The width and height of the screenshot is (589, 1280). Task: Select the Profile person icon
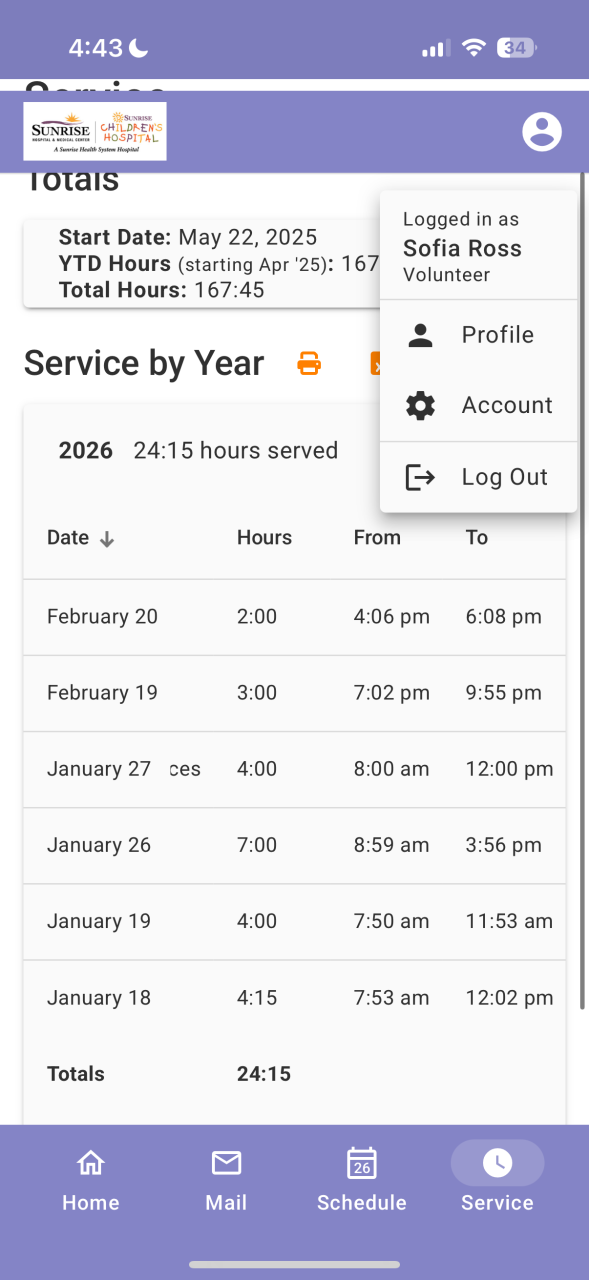point(421,336)
